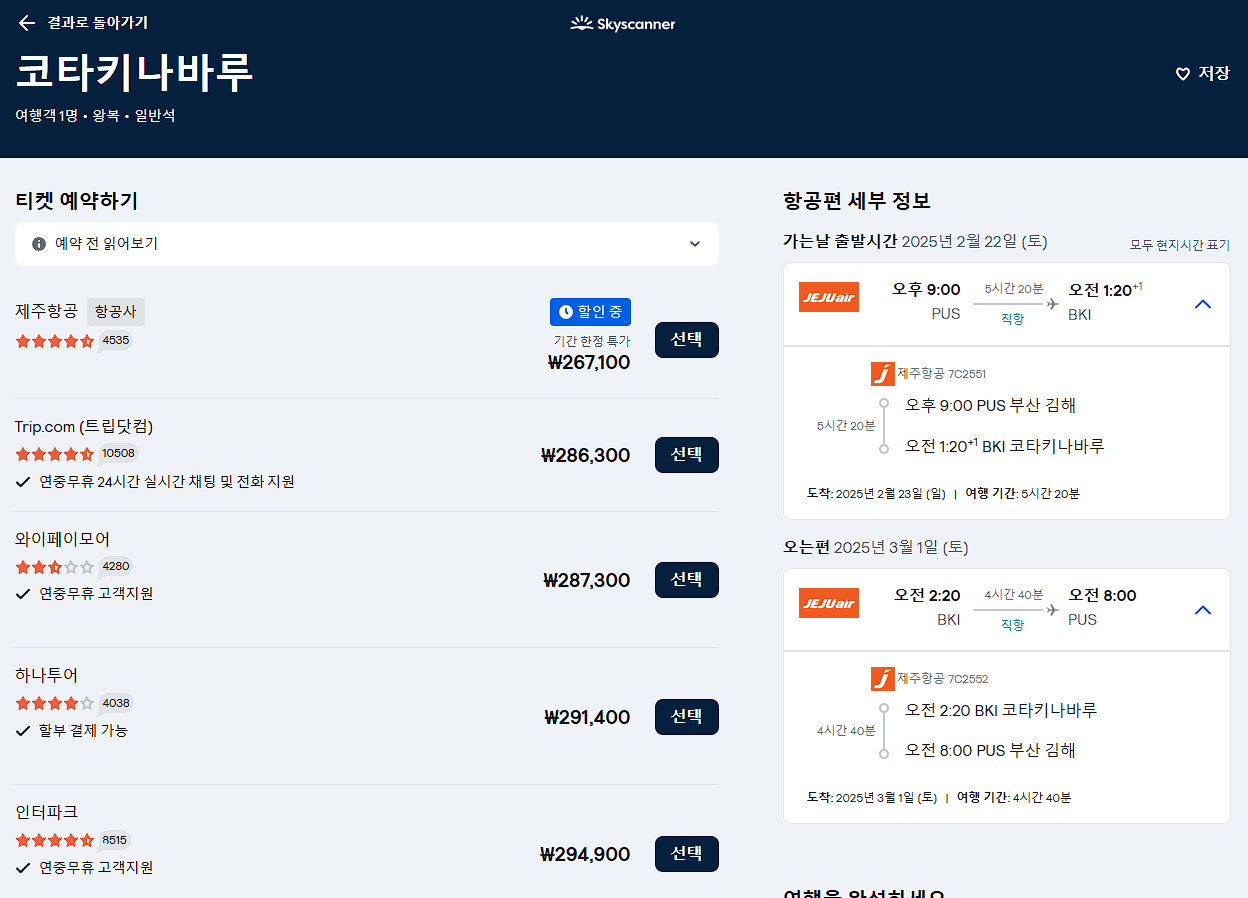This screenshot has height=898, width=1248.
Task: Click the 와이페이모어 provider name
Action: click(62, 540)
